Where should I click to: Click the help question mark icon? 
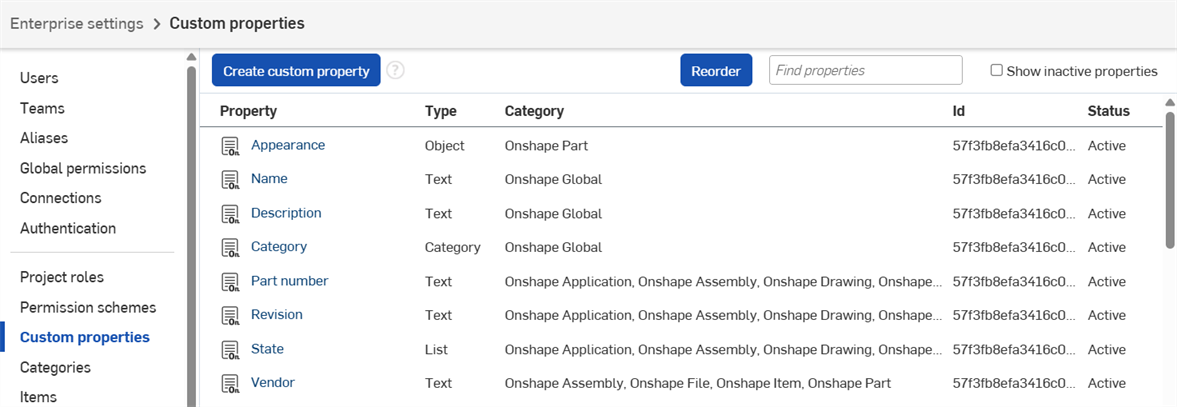396,71
